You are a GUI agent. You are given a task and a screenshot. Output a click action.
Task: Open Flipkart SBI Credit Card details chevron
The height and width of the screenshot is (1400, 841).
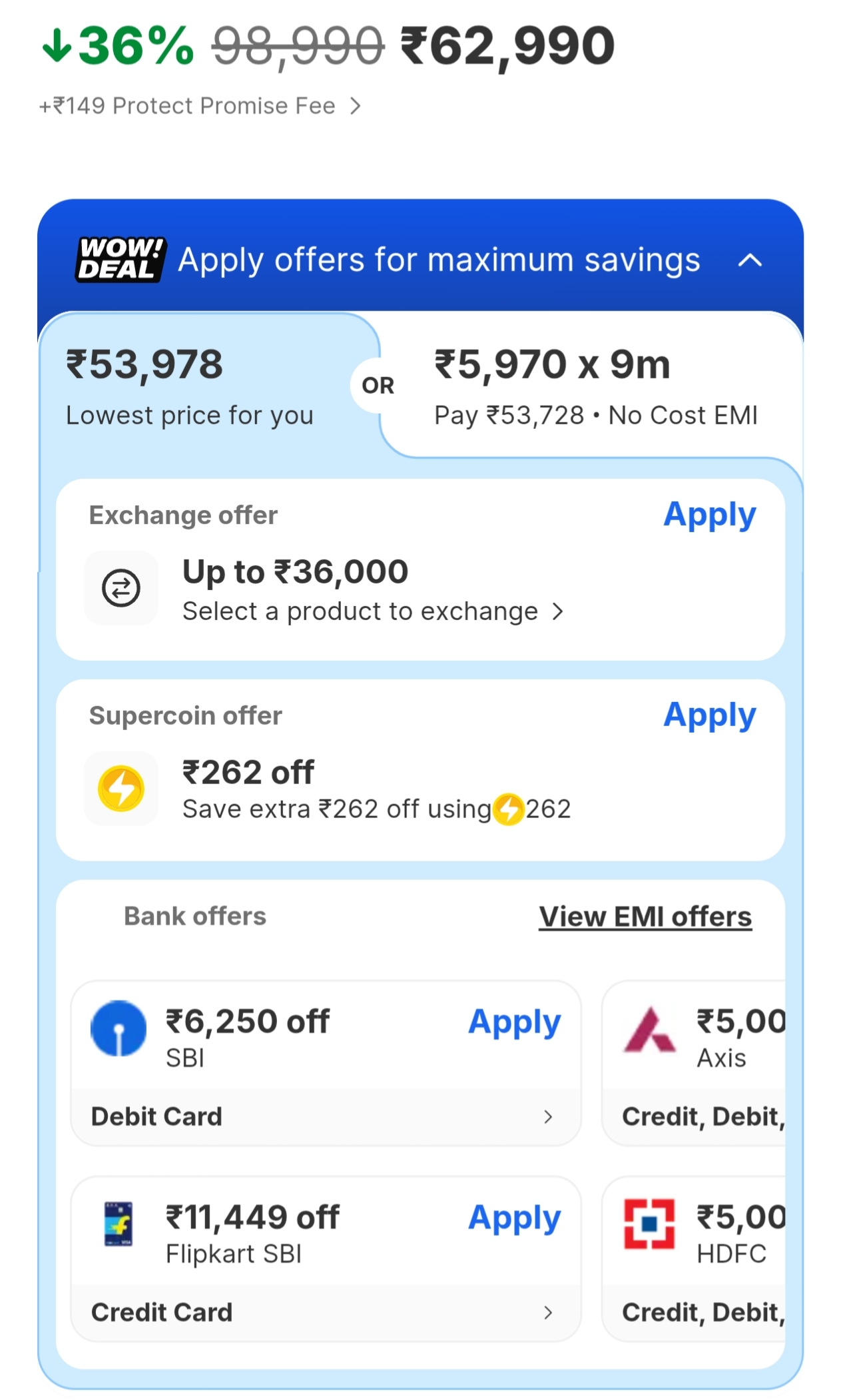[x=548, y=1313]
